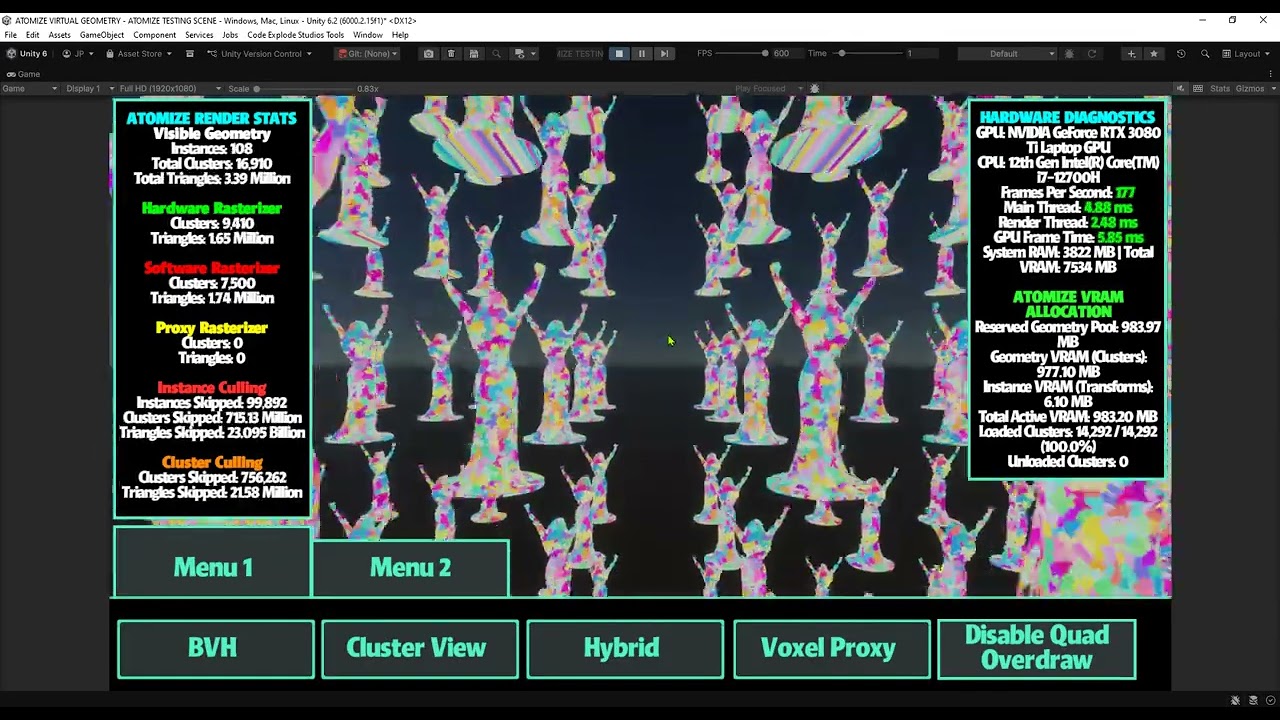This screenshot has height=720, width=1280.
Task: Adjust the FPS slider handle
Action: tap(765, 54)
